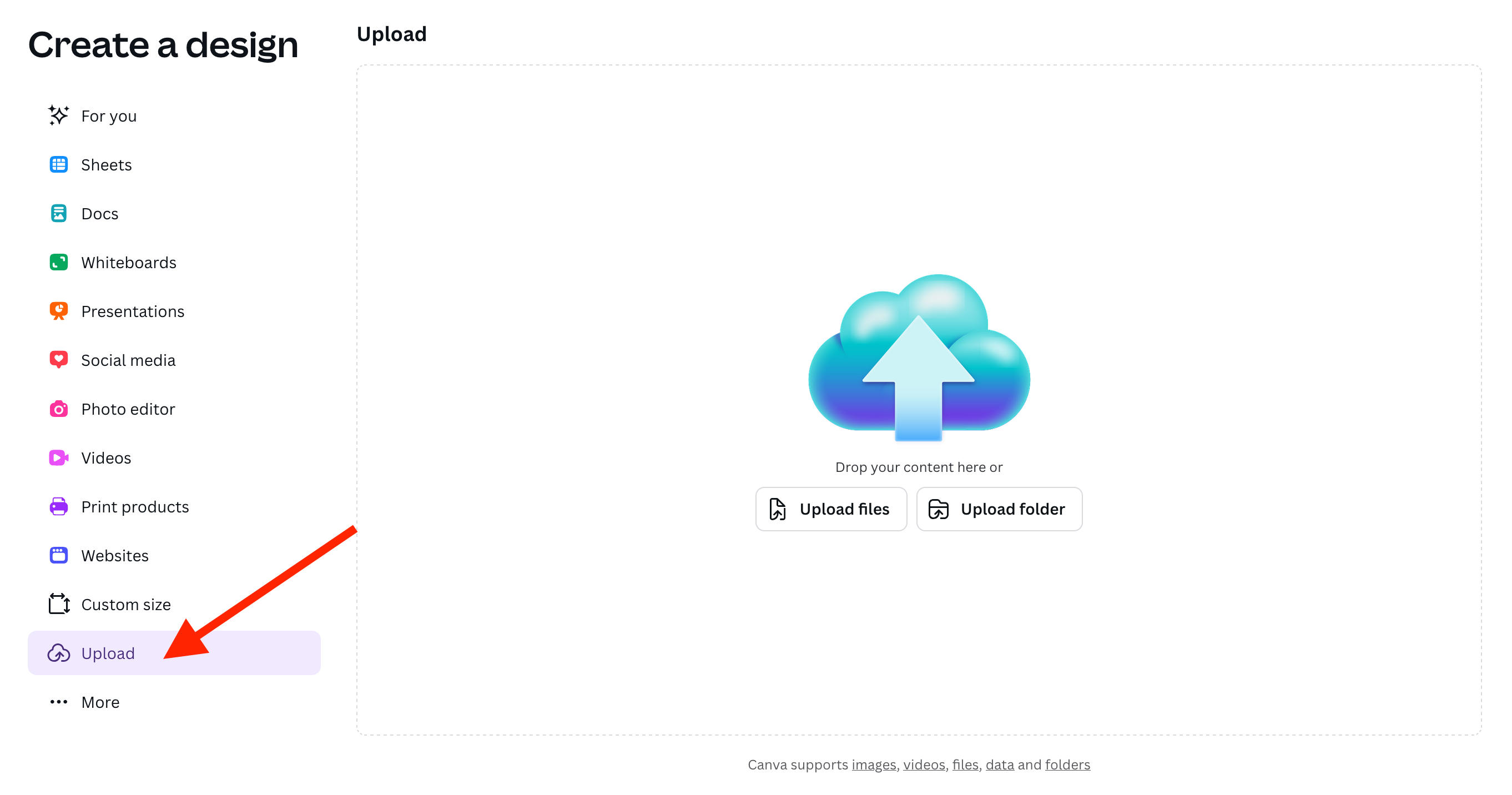Open the Presentations category label
1512x795 pixels.
point(133,311)
